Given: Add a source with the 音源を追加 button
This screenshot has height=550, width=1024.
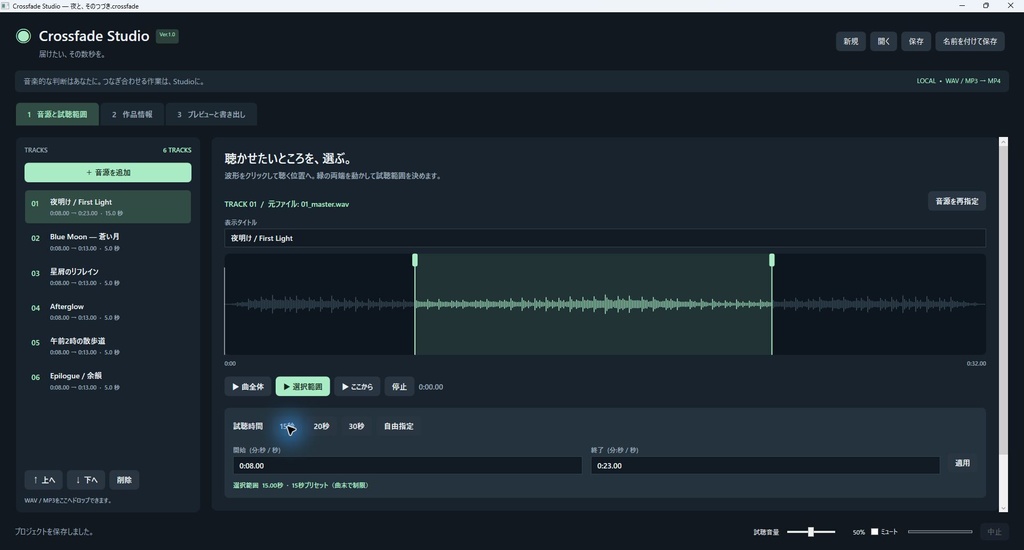Looking at the screenshot, I should coord(108,172).
